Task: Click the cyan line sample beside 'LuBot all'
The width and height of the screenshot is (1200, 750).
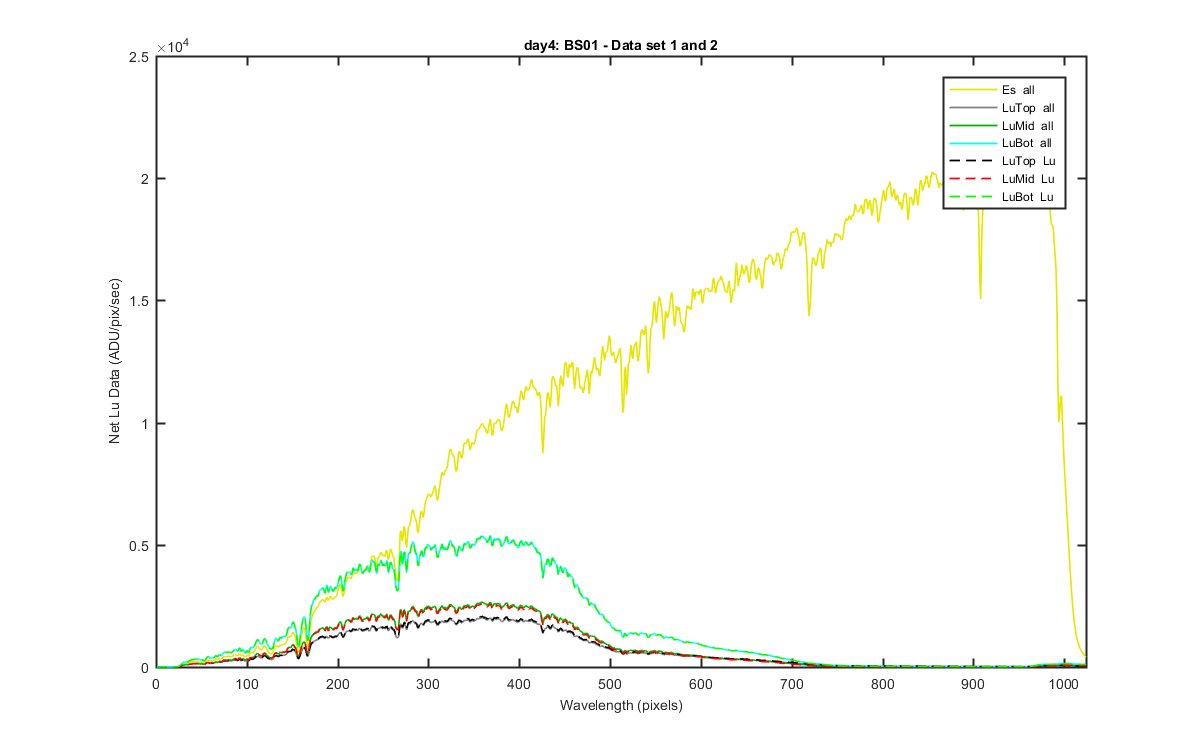Action: (x=971, y=144)
